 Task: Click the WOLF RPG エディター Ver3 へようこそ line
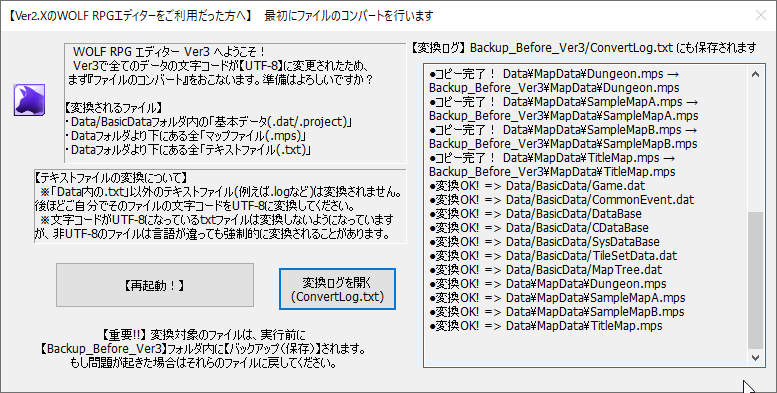tap(169, 52)
